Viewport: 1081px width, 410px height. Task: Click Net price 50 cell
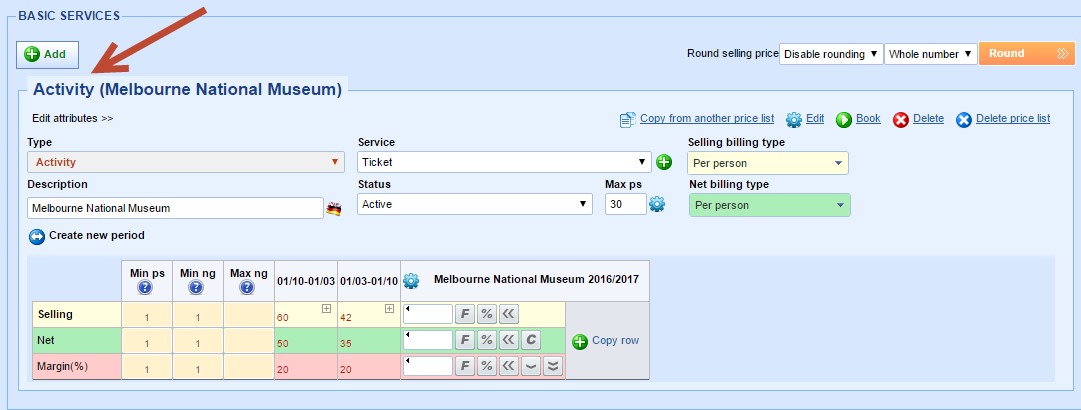point(306,340)
